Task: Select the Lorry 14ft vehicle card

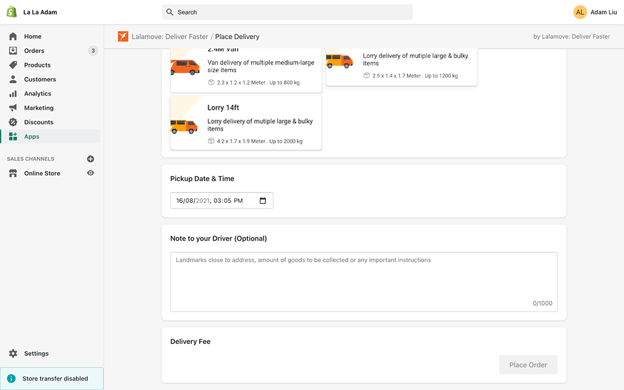Action: (246, 123)
